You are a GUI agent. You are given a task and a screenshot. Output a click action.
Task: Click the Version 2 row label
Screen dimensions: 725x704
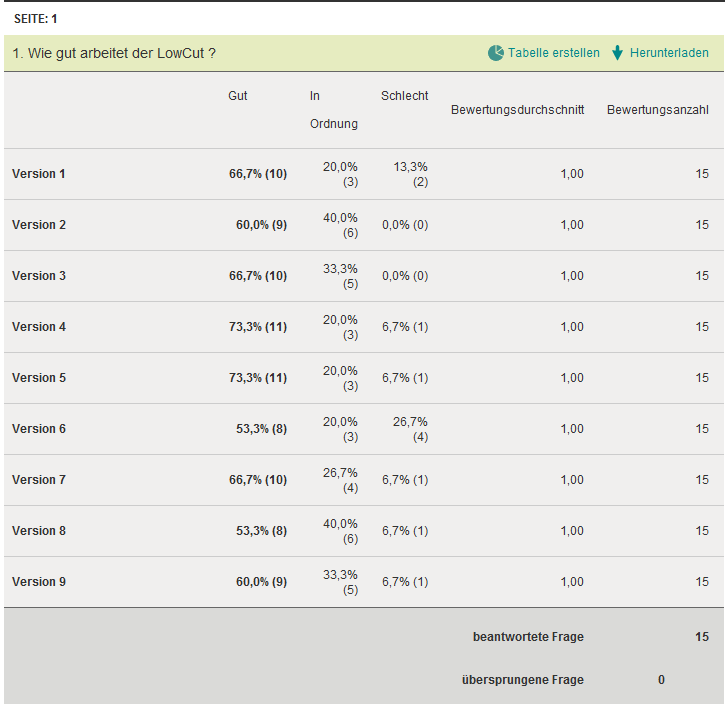pyautogui.click(x=39, y=225)
